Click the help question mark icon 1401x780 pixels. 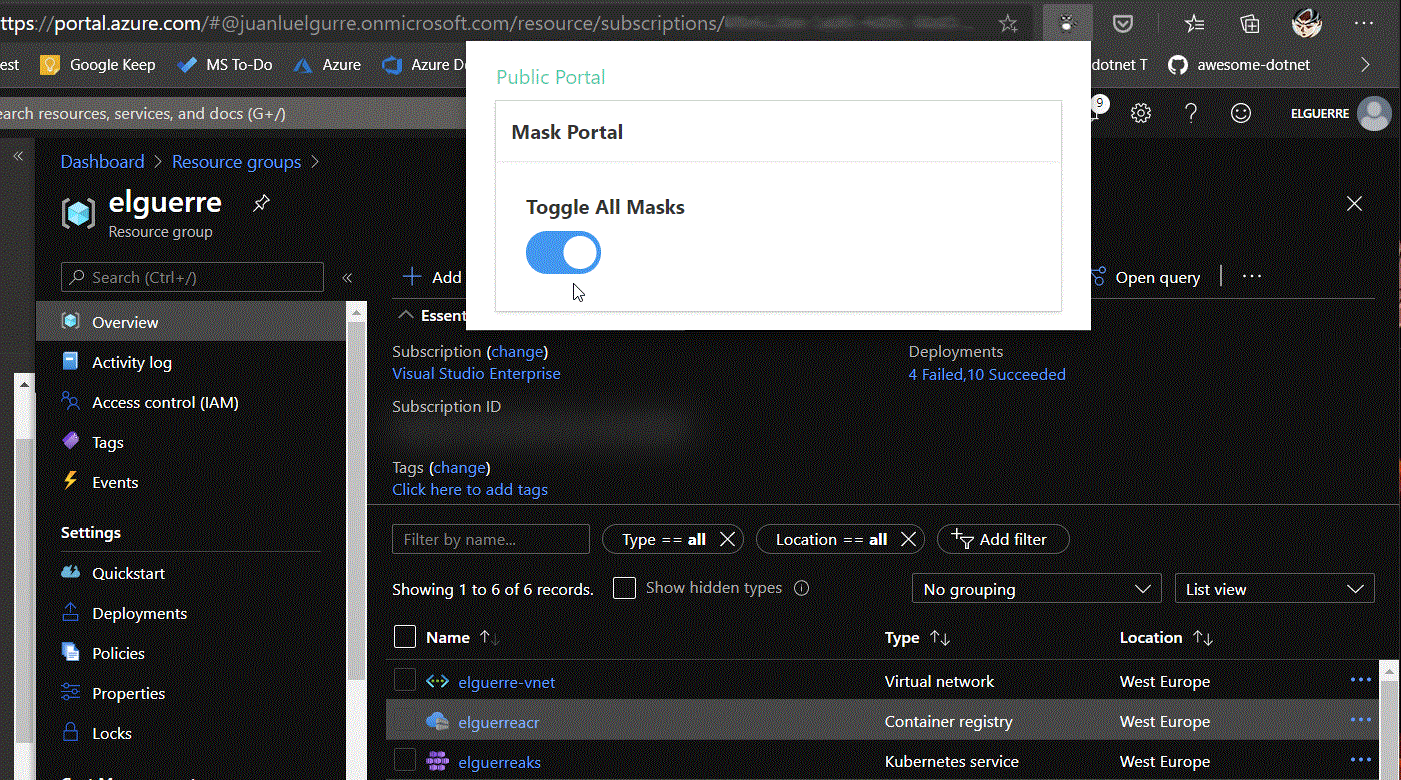[x=1191, y=113]
